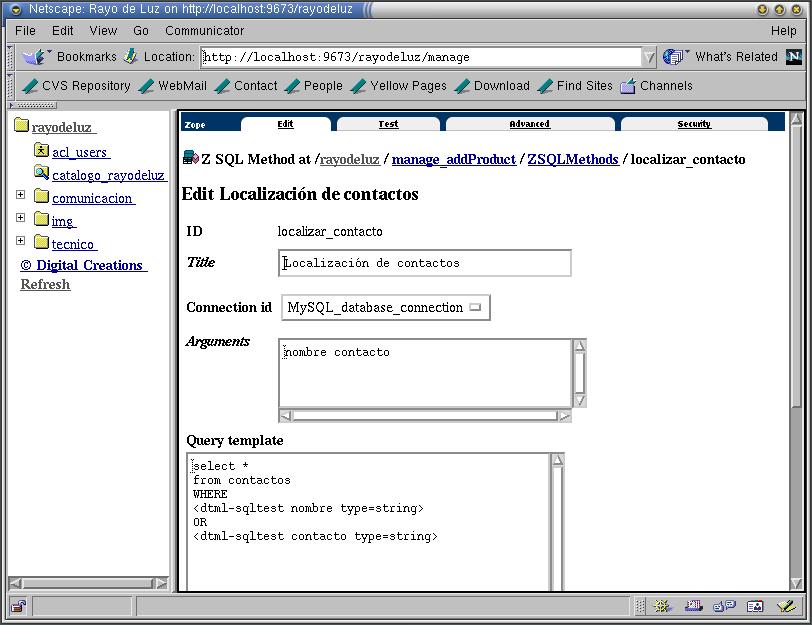The height and width of the screenshot is (625, 812).
Task: Open WebMail bookmark
Action: [173, 86]
